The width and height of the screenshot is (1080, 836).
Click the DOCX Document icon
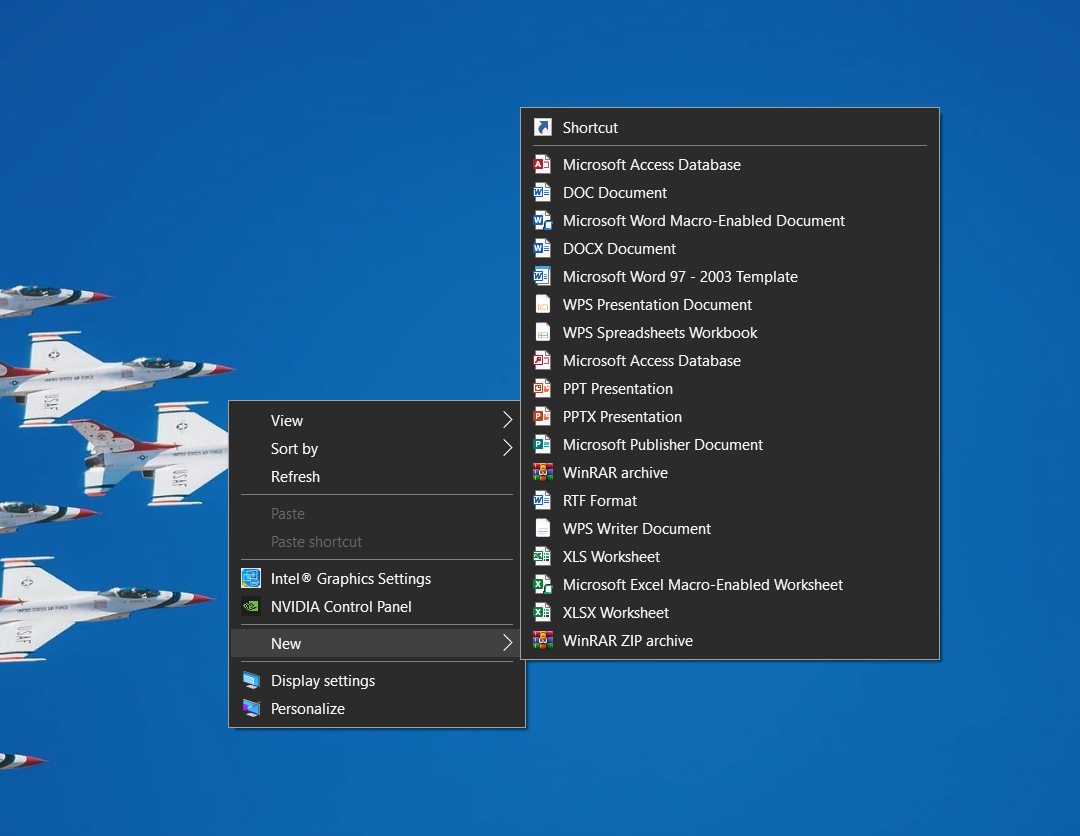coord(543,249)
